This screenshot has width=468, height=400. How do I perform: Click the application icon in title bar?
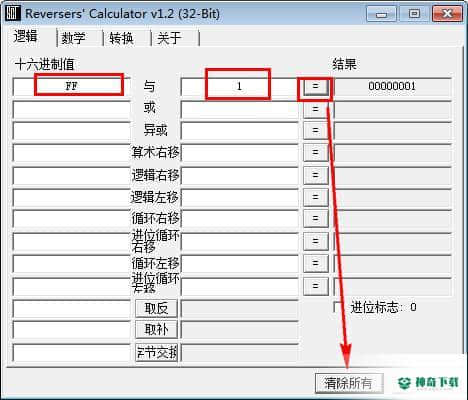[13, 13]
